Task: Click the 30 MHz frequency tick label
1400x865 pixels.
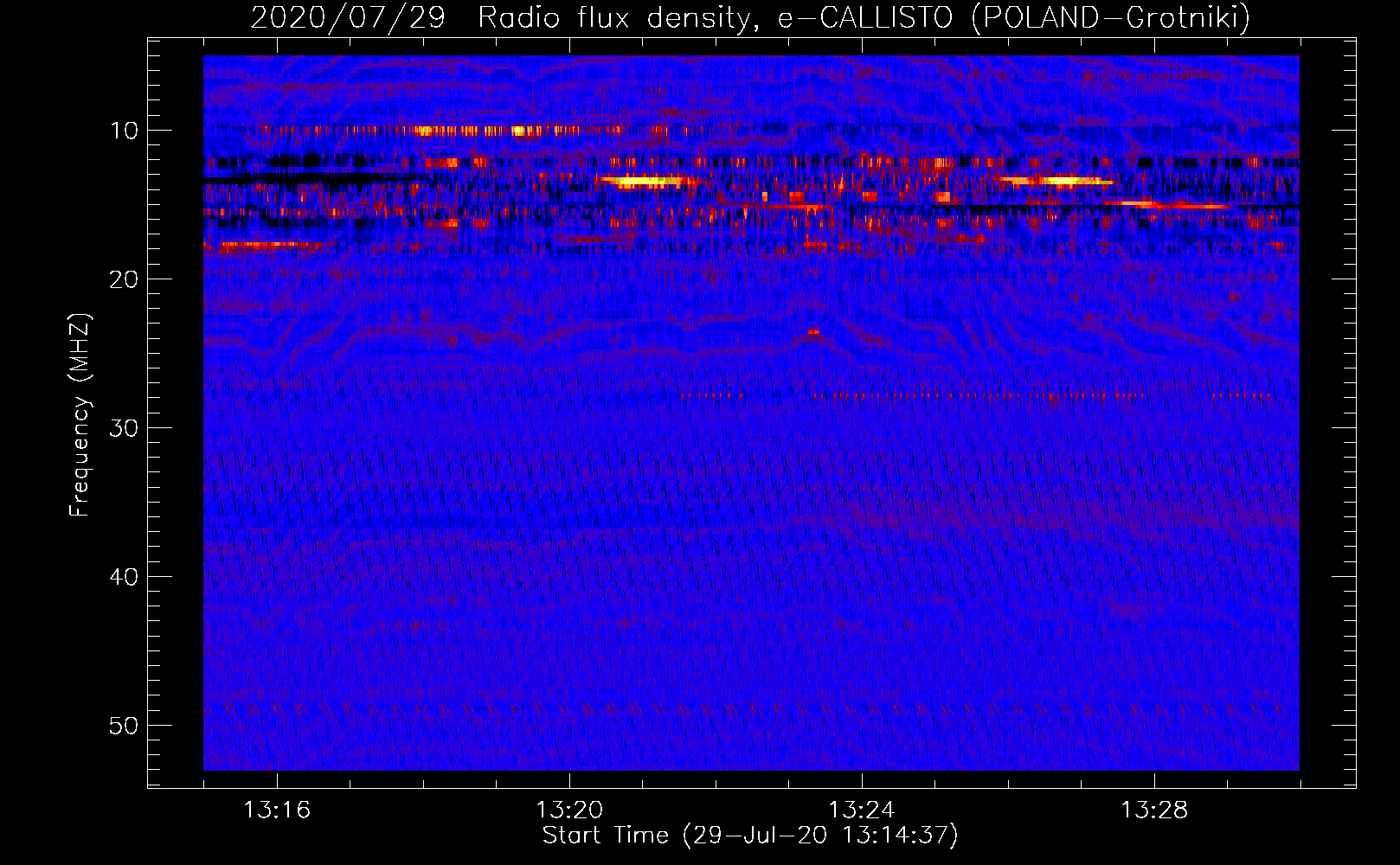Action: click(125, 428)
